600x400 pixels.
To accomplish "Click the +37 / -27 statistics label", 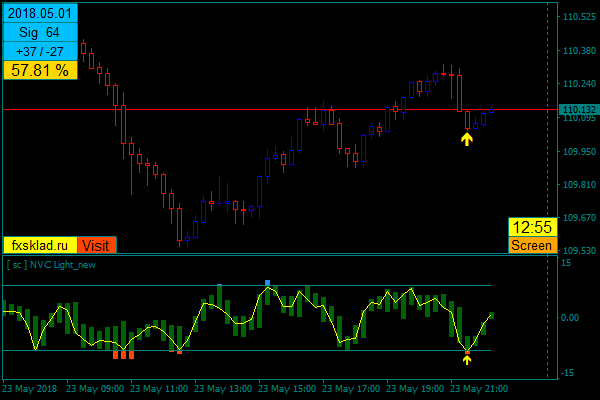I will tap(39, 51).
